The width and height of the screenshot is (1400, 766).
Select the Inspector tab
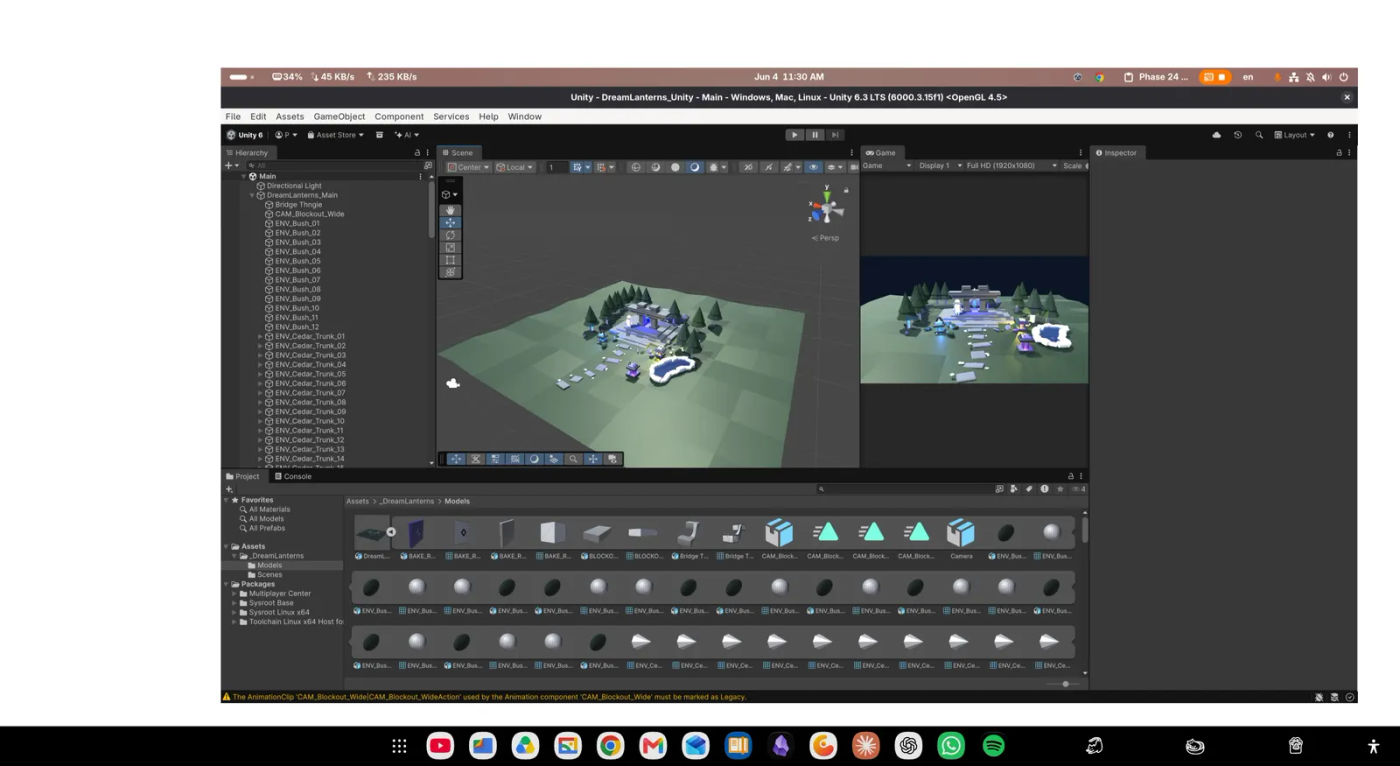1116,153
